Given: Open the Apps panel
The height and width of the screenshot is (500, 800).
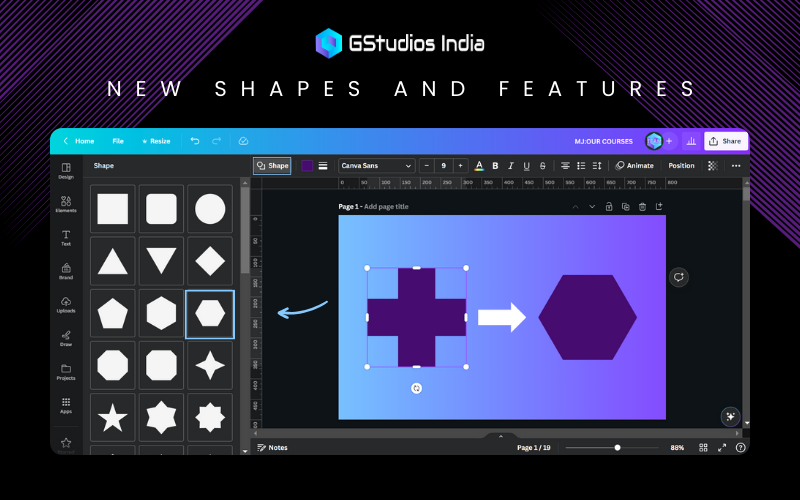Looking at the screenshot, I should [66, 405].
